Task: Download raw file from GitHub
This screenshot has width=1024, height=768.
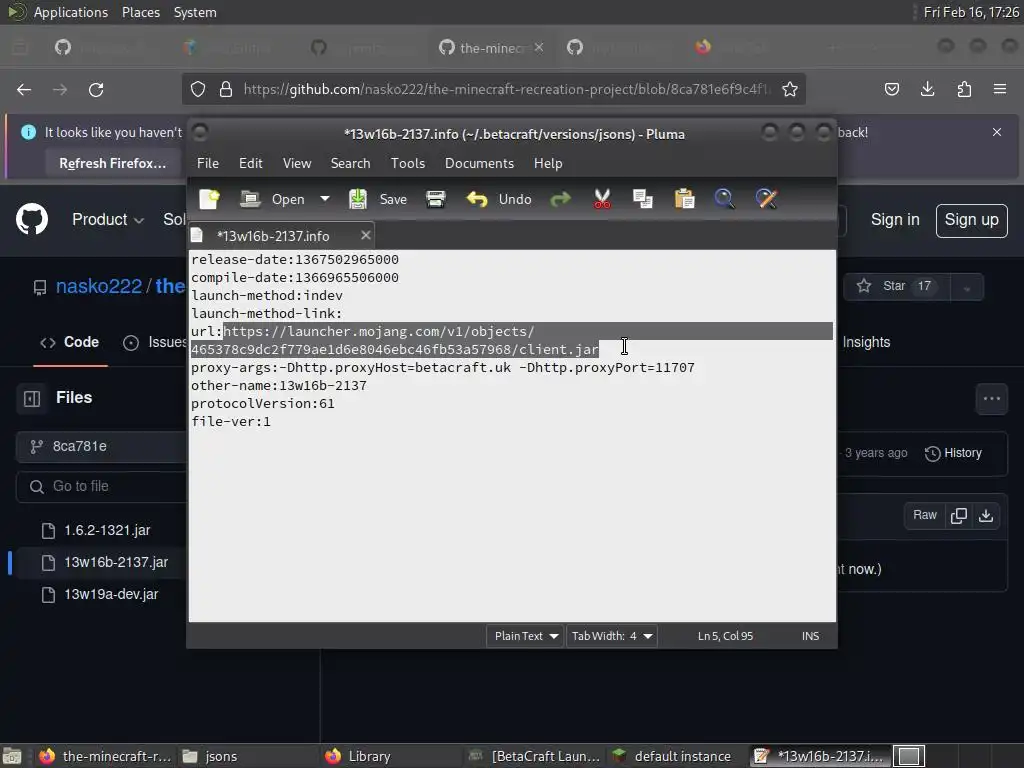Action: pyautogui.click(x=985, y=515)
